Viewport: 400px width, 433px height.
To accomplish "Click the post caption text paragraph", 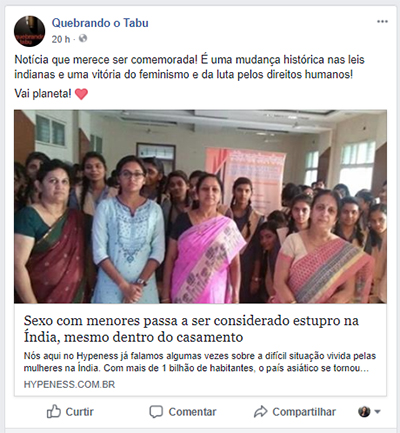I will coord(189,67).
